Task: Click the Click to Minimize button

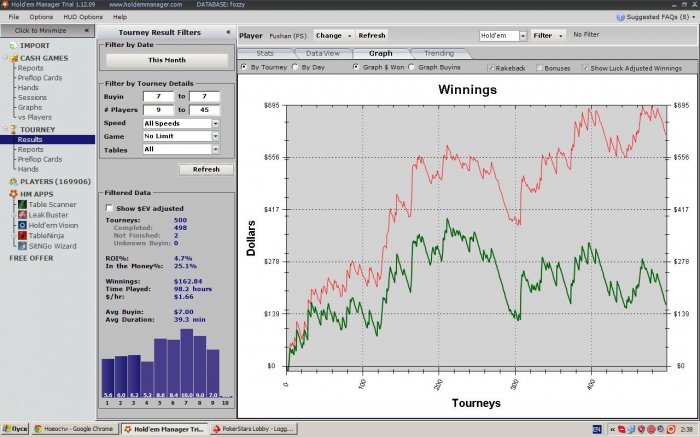Action: (x=47, y=30)
